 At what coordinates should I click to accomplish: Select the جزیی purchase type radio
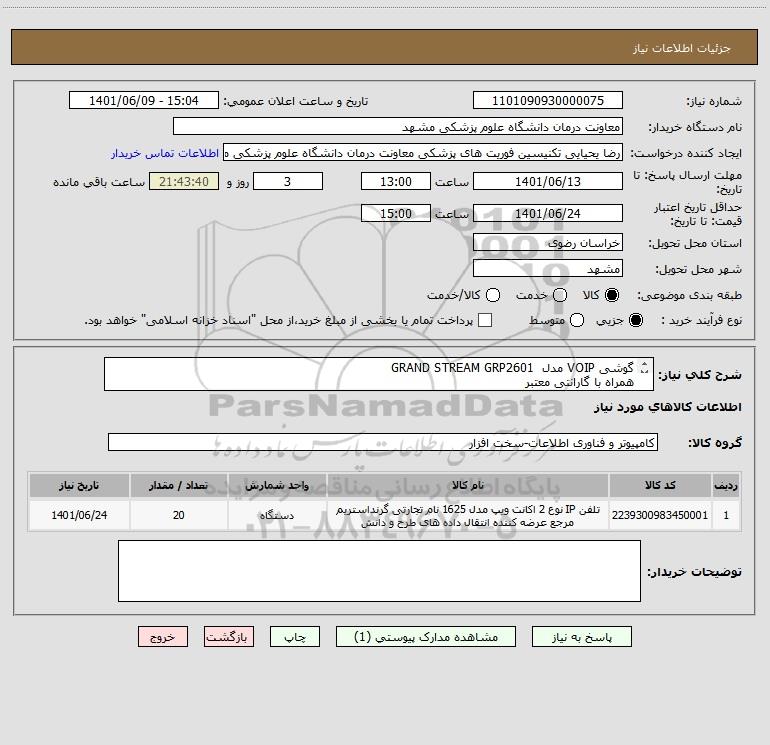635,320
